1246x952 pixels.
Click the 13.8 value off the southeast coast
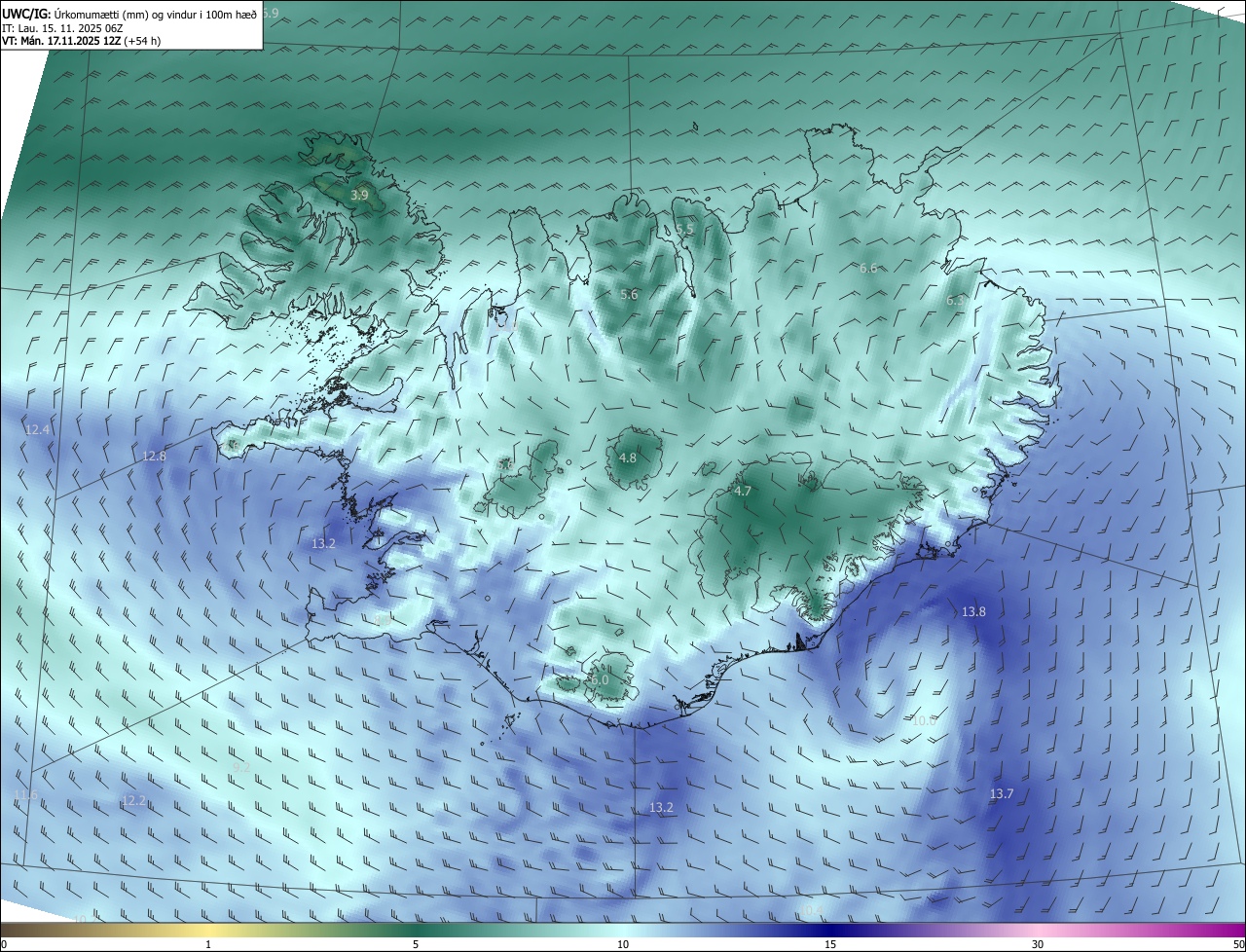973,611
